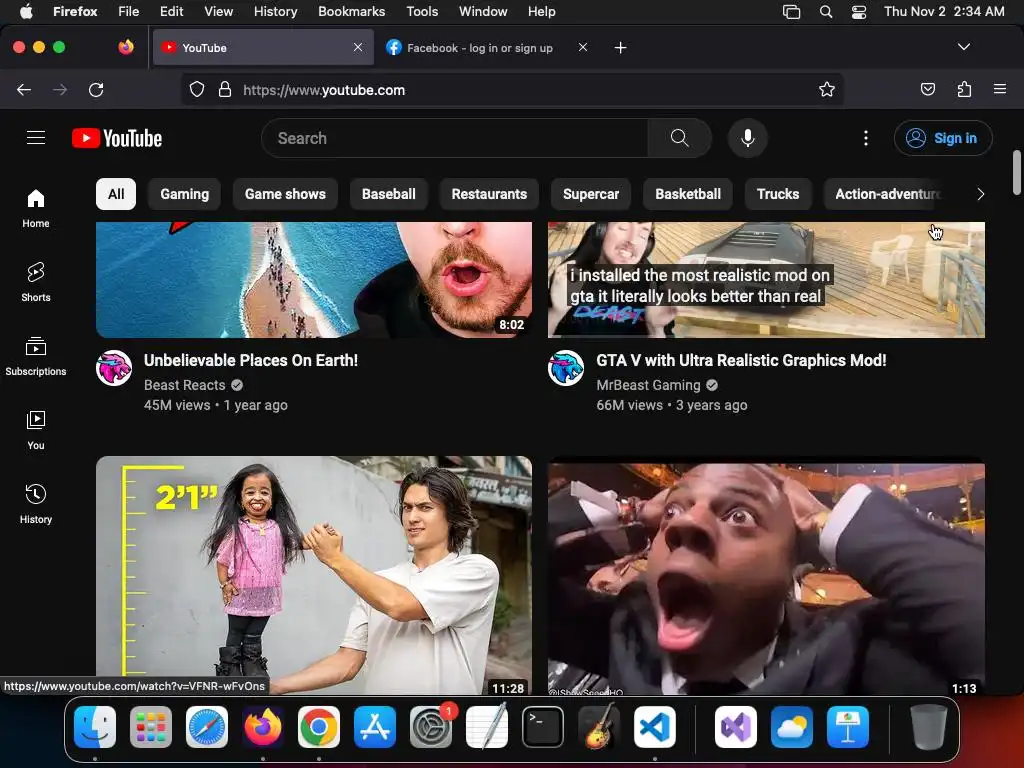This screenshot has width=1024, height=768.
Task: Click the YouTube logo
Action: [x=117, y=138]
